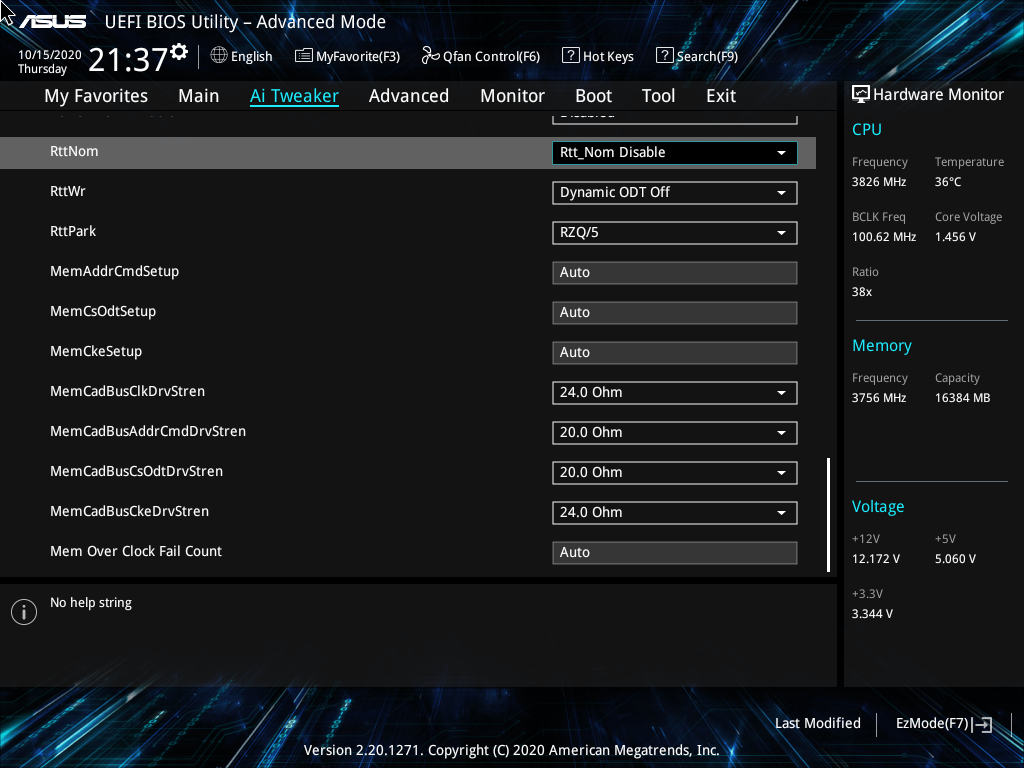The width and height of the screenshot is (1024, 768).
Task: Switch to the Boot tab
Action: (593, 96)
